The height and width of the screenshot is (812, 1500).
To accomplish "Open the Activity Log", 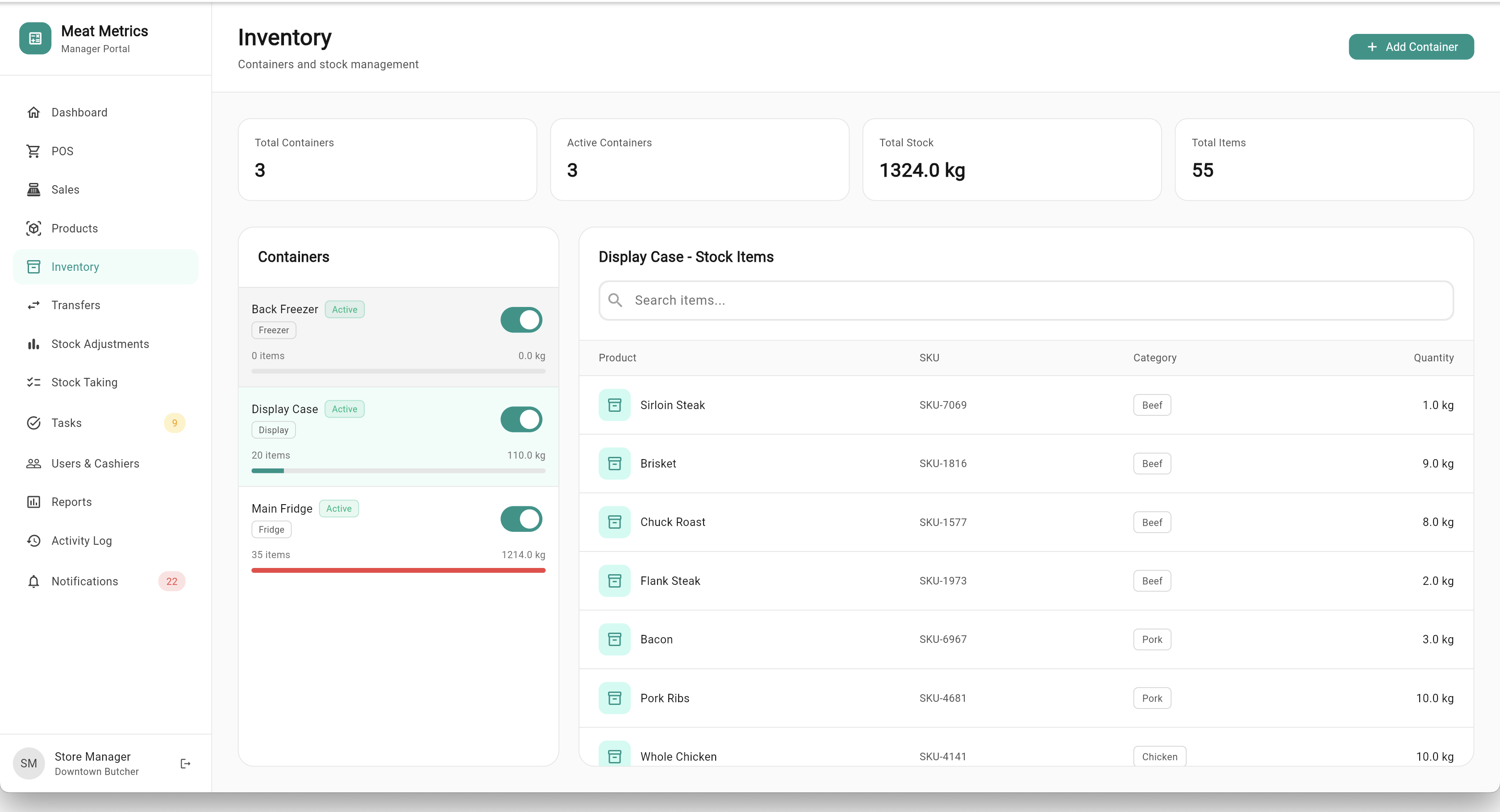I will tap(81, 540).
